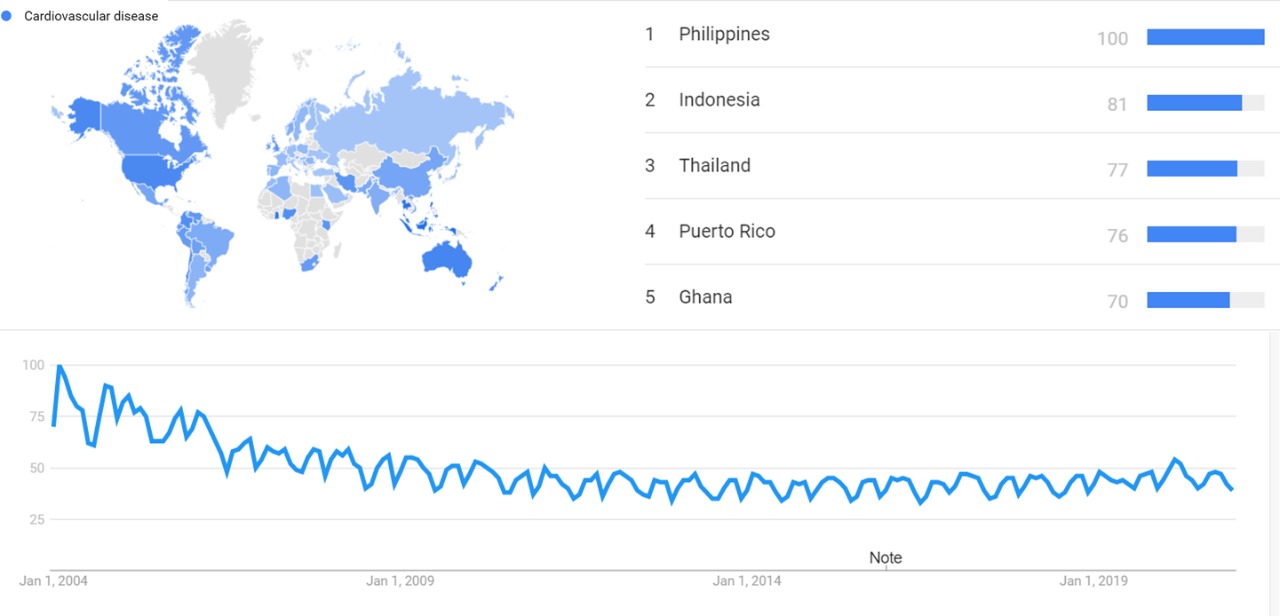Click Ghana's interest bar showing 70

pyautogui.click(x=1188, y=300)
